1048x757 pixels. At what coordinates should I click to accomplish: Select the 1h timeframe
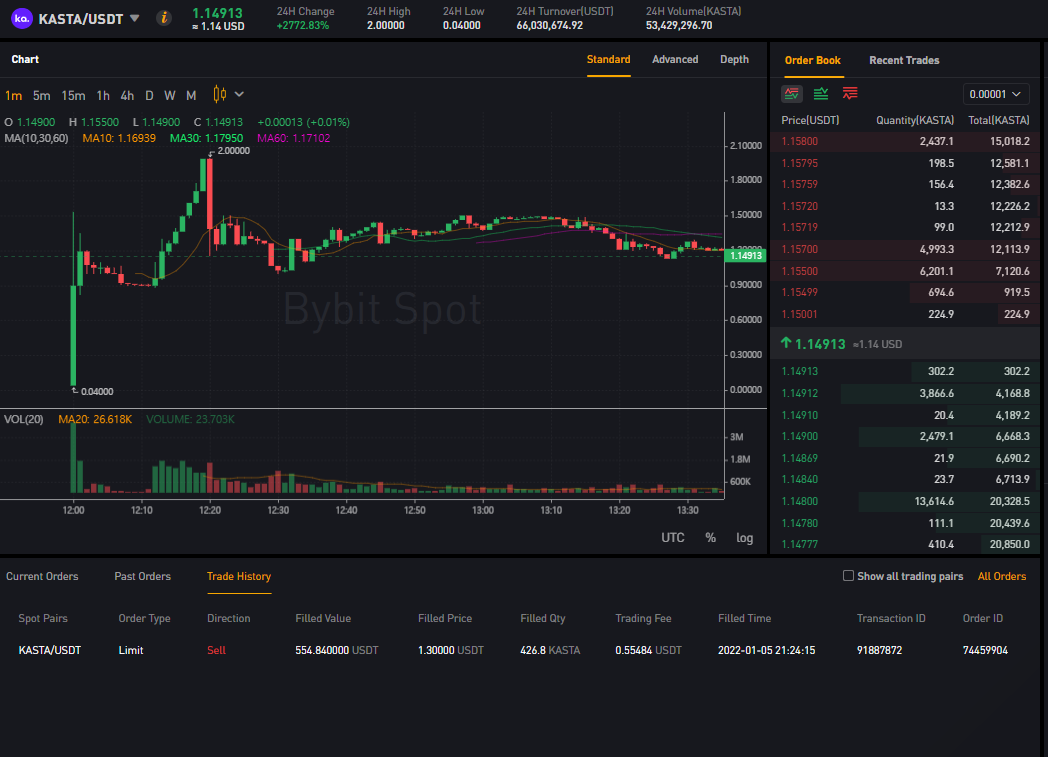coord(103,96)
